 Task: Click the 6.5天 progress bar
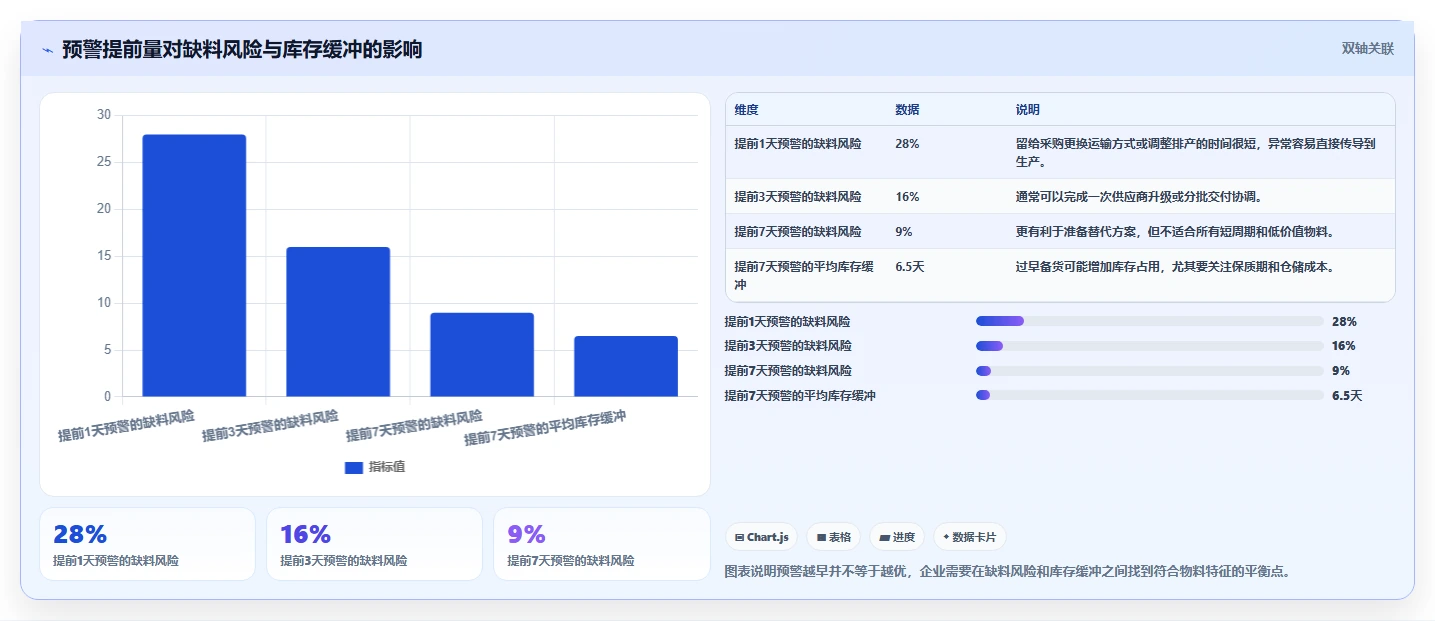pos(1150,395)
